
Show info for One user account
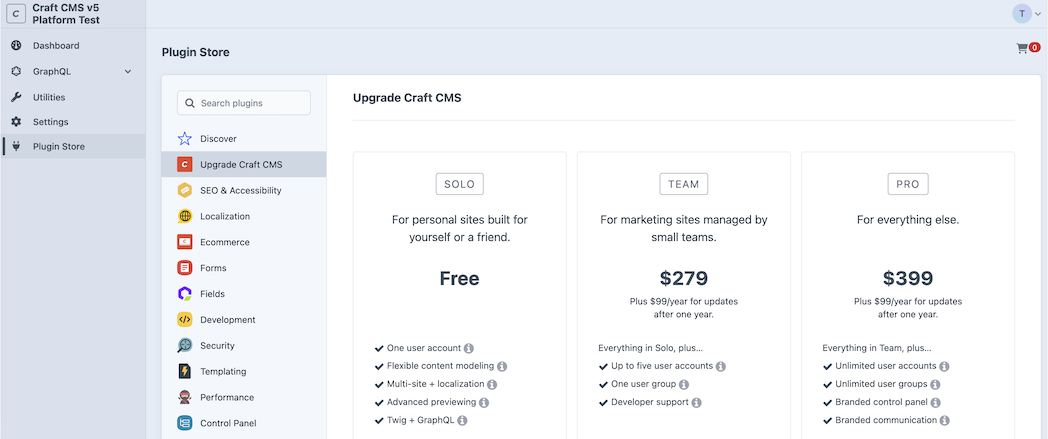point(469,348)
